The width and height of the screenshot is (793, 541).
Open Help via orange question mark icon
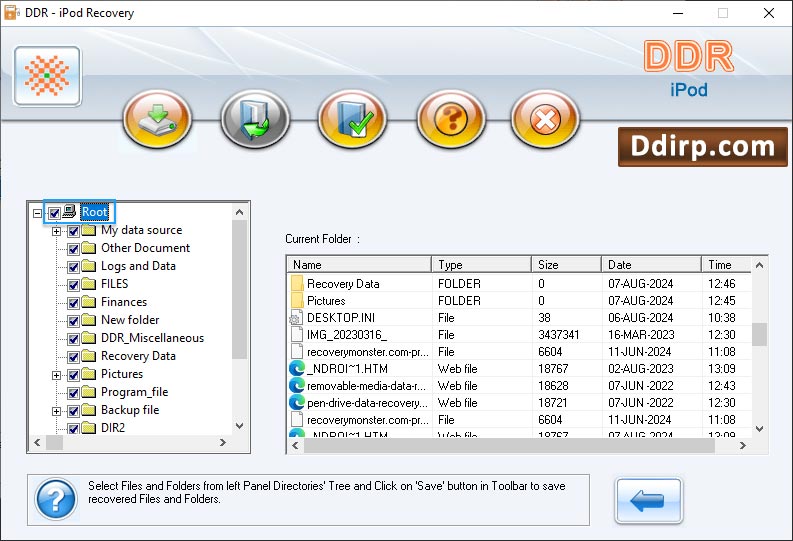[x=451, y=120]
